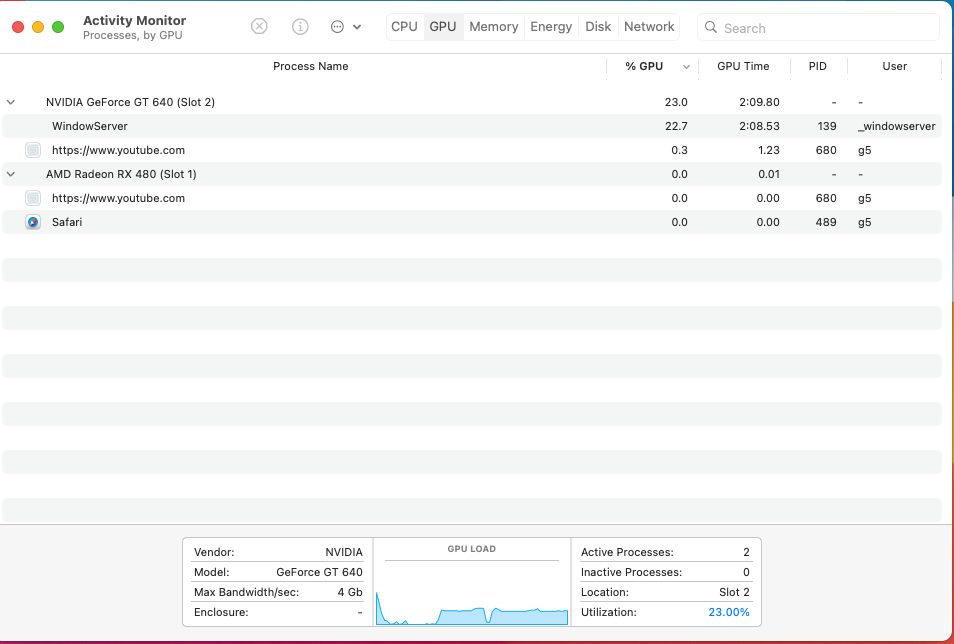954x644 pixels.
Task: Click the _windowserver user cell
Action: 896,126
